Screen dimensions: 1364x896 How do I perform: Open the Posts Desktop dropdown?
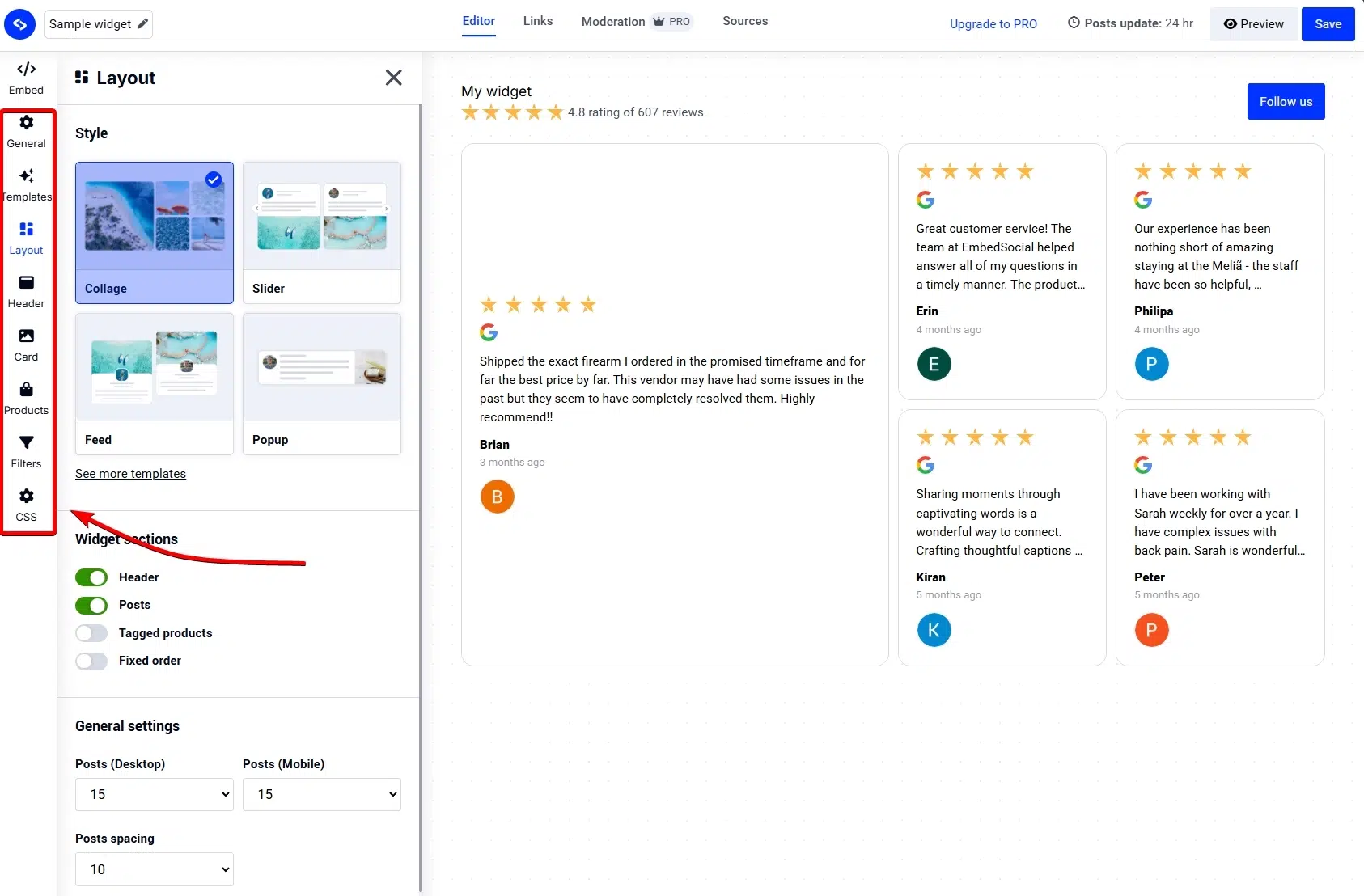pyautogui.click(x=154, y=794)
